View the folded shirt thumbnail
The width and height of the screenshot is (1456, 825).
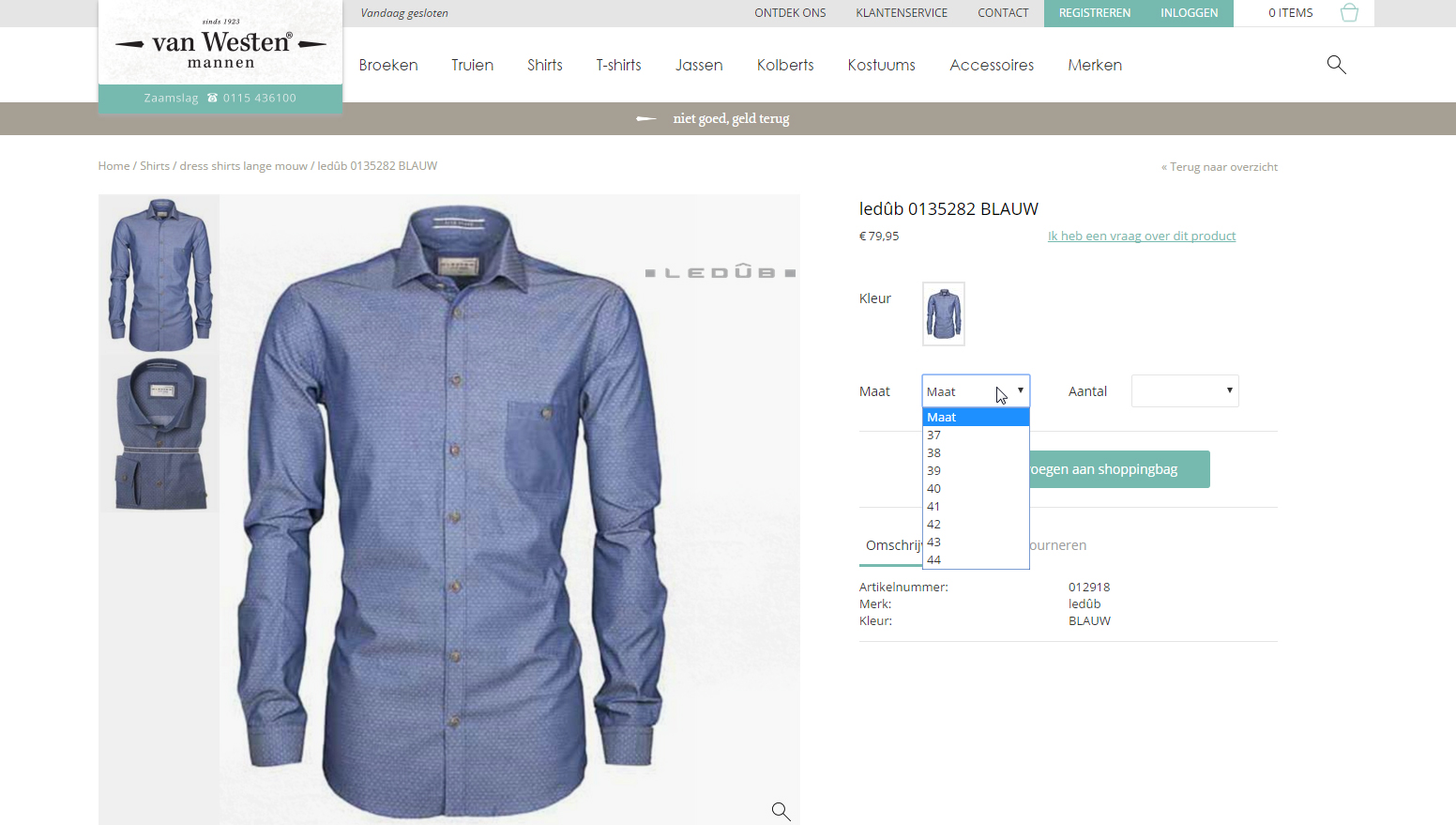click(160, 435)
